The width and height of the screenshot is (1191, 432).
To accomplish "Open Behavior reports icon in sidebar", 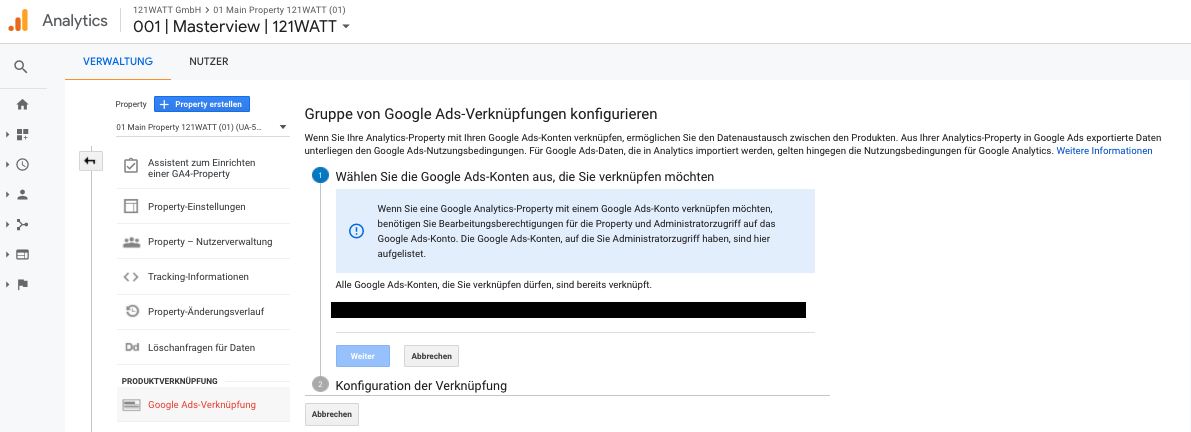I will pyautogui.click(x=22, y=254).
